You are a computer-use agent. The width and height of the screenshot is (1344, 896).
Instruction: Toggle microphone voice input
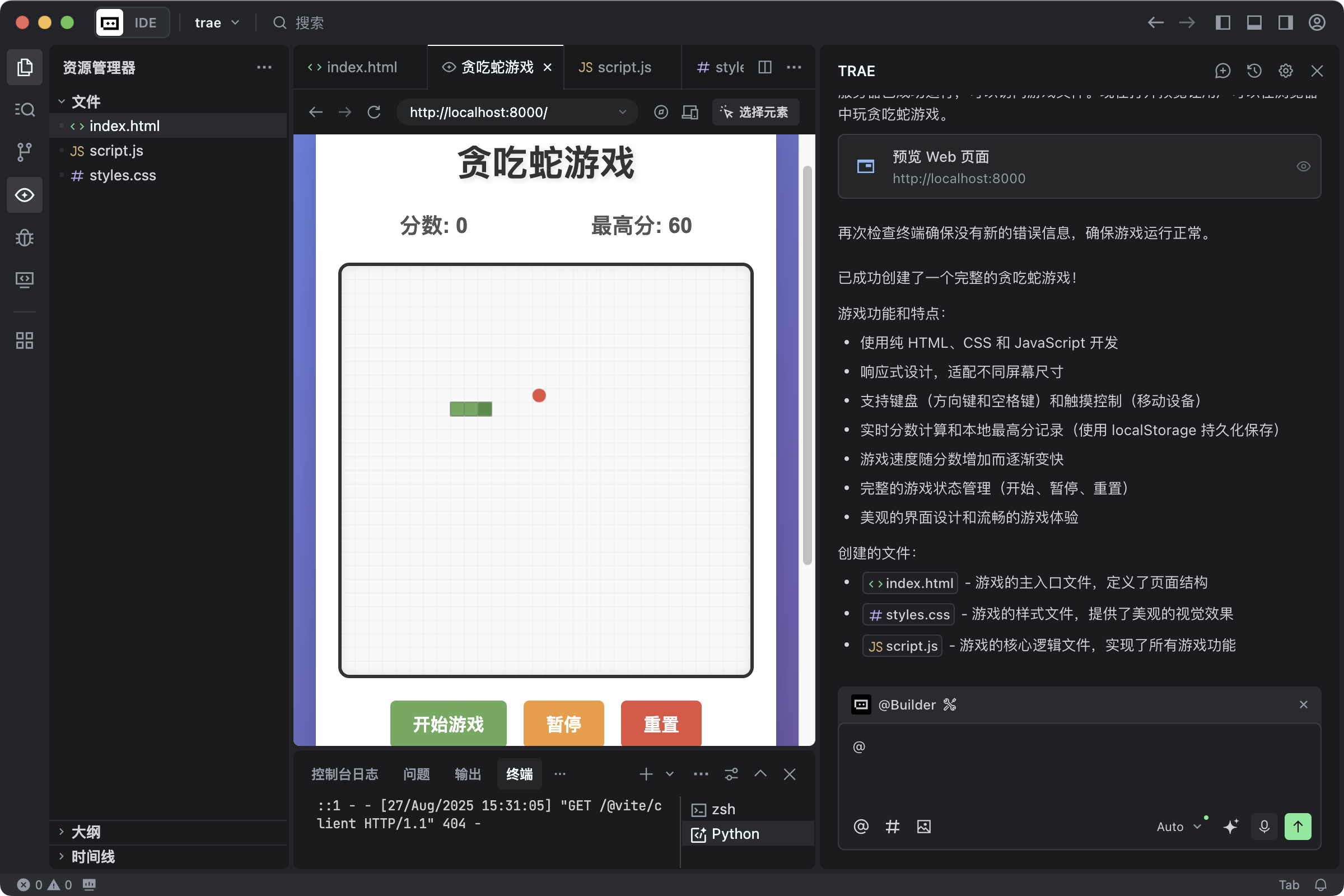tap(1264, 827)
